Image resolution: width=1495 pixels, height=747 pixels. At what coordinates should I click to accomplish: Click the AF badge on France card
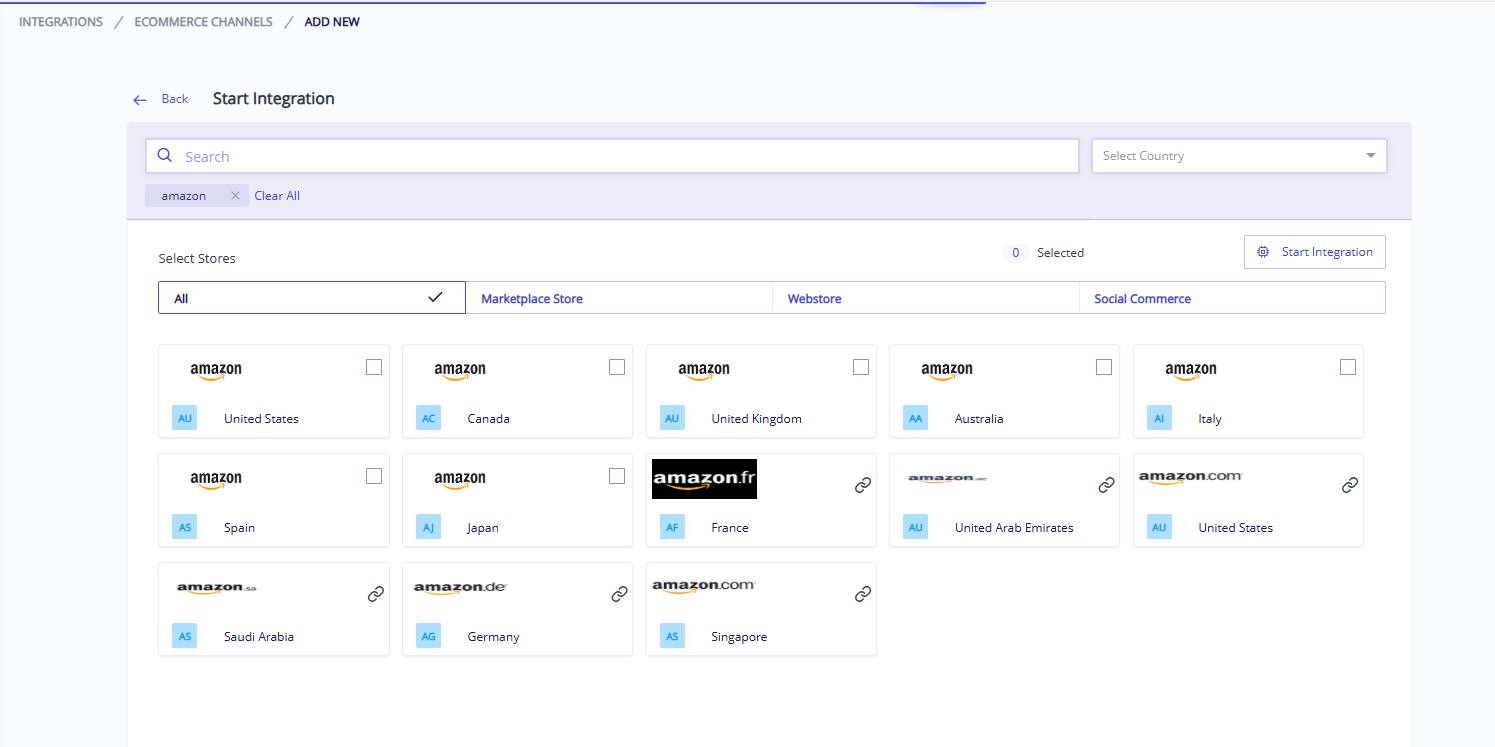672,527
